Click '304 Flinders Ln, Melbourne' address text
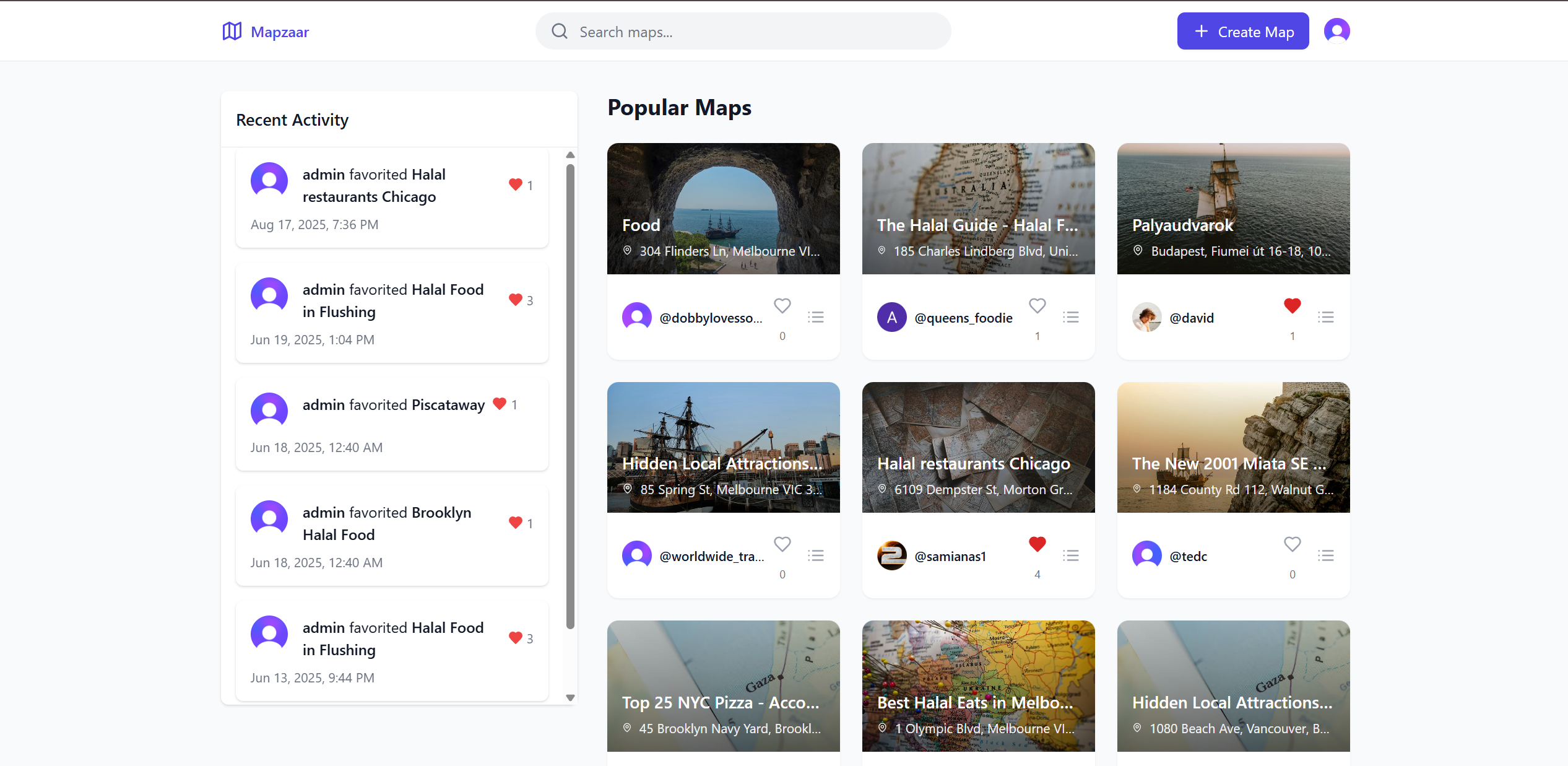This screenshot has width=1568, height=766. tap(730, 251)
